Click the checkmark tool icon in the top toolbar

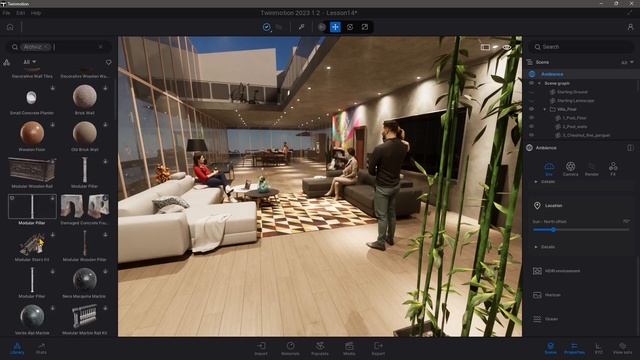coord(267,27)
